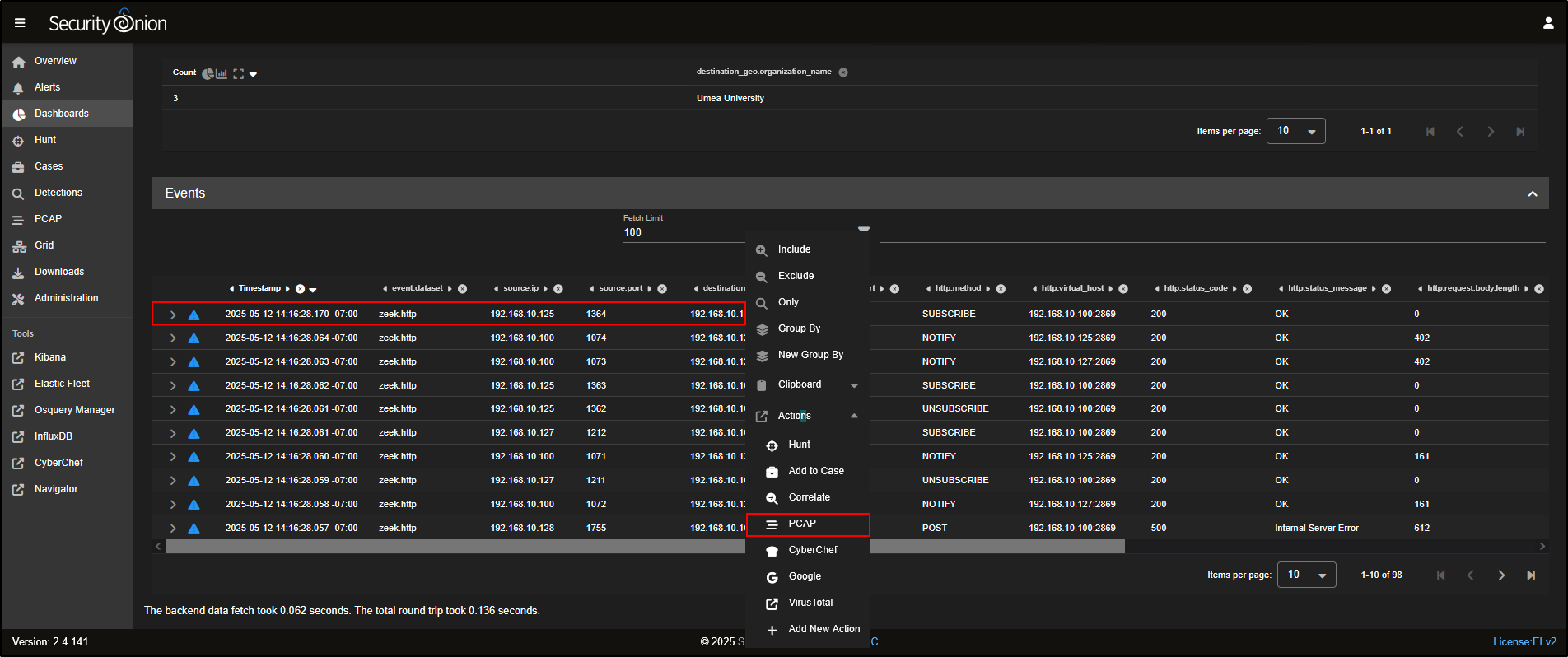Click the maximize icon beside Count
This screenshot has height=657, width=1568.
[238, 73]
